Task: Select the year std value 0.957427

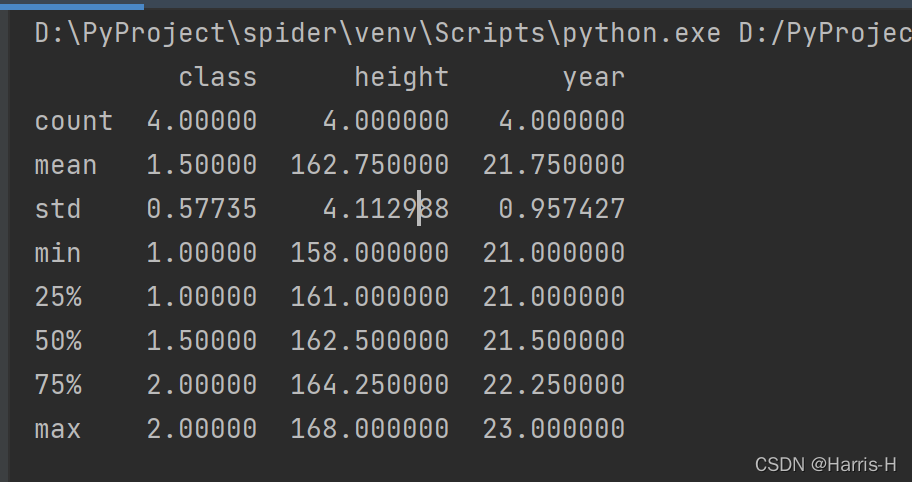Action: pyautogui.click(x=562, y=209)
